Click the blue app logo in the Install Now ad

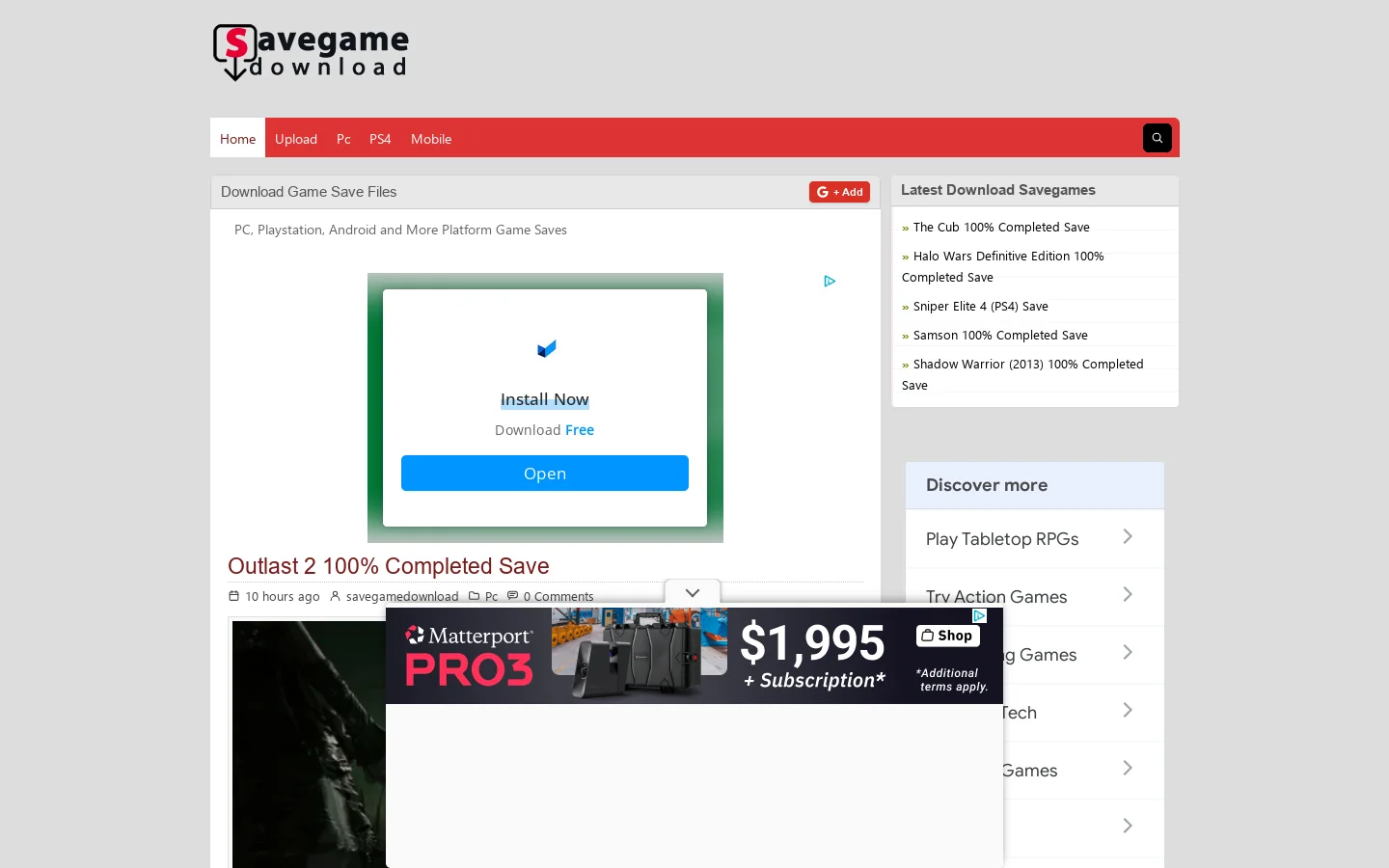click(x=546, y=348)
